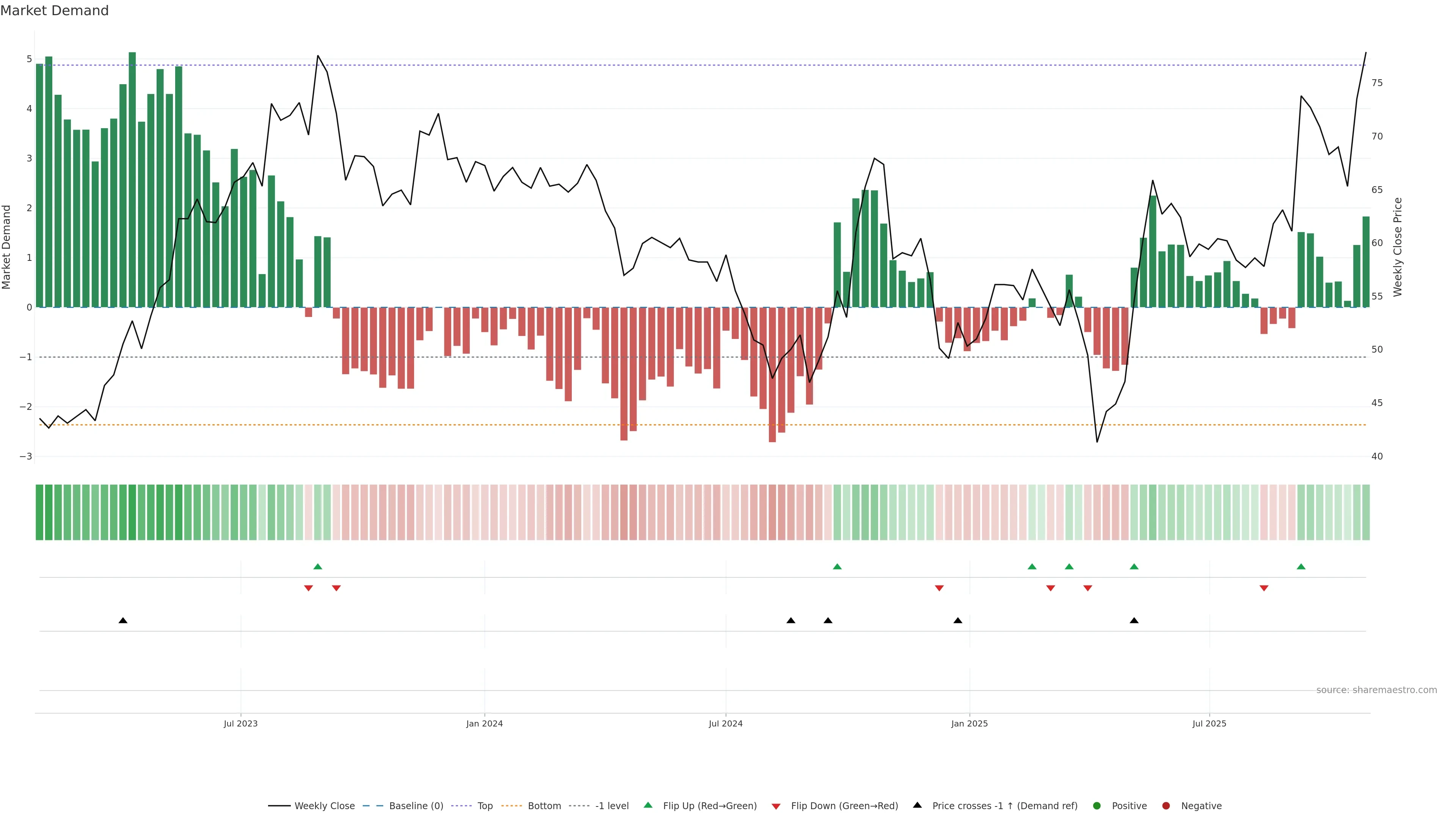The width and height of the screenshot is (1456, 819).
Task: Click the last green flip-up marker after Jul 2025
Action: (1301, 566)
